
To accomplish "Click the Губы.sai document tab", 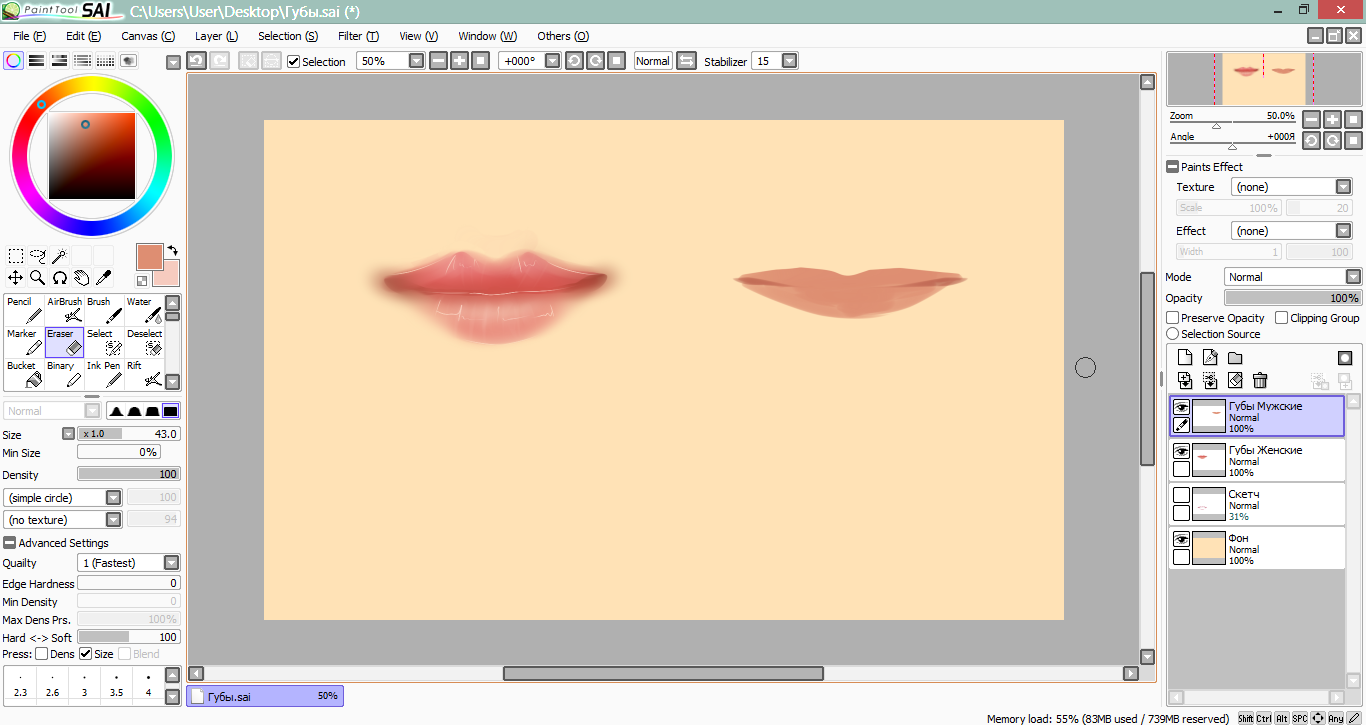I will [265, 696].
